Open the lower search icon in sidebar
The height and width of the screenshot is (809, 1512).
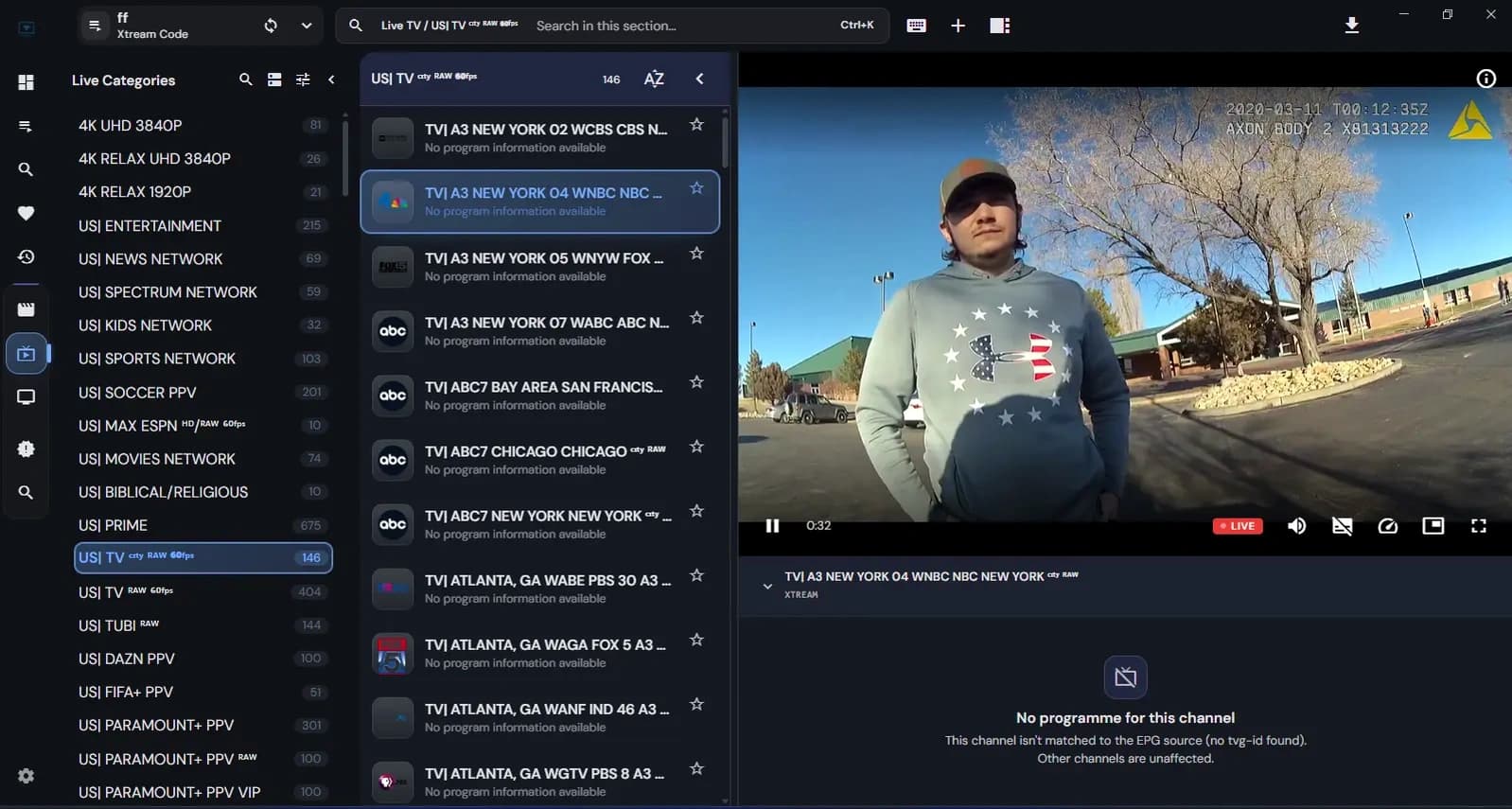coord(26,492)
